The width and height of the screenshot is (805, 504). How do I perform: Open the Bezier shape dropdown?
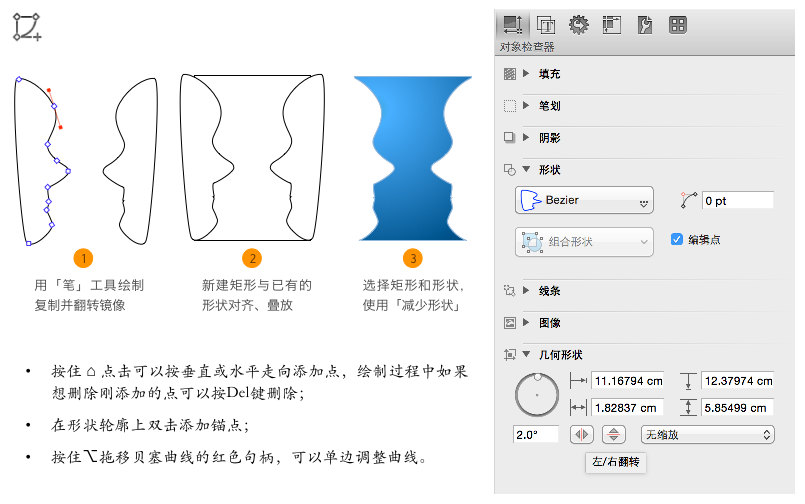tap(584, 200)
